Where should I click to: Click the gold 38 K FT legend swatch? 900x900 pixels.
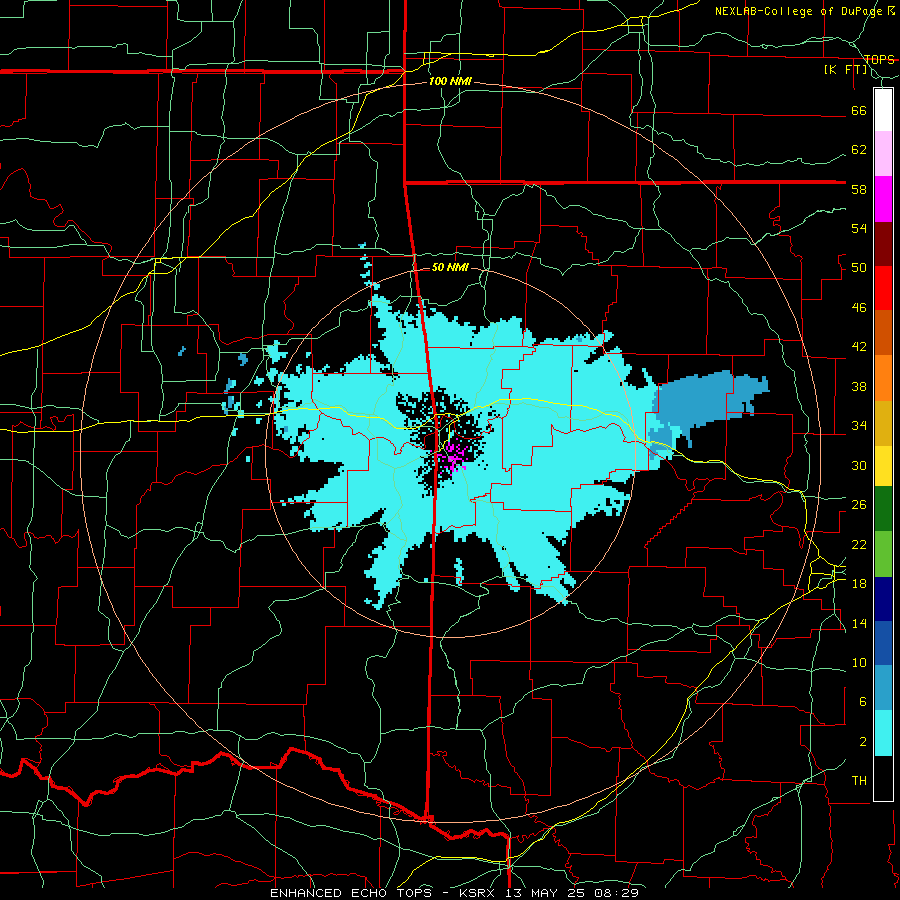click(883, 422)
